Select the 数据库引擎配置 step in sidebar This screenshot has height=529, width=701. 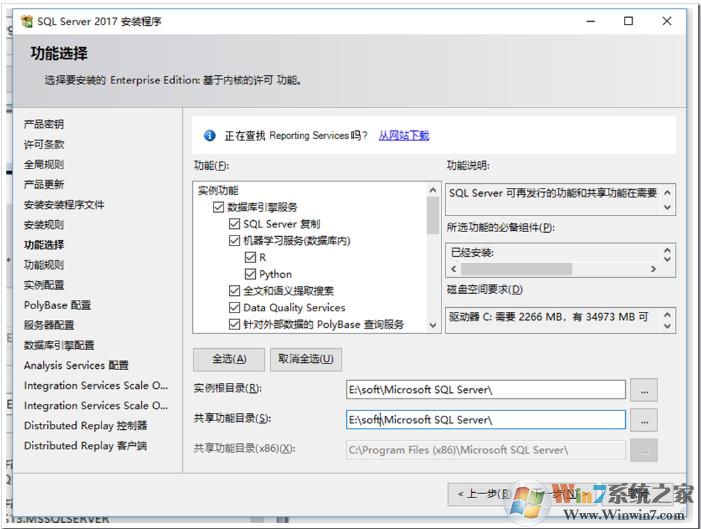pos(59,345)
